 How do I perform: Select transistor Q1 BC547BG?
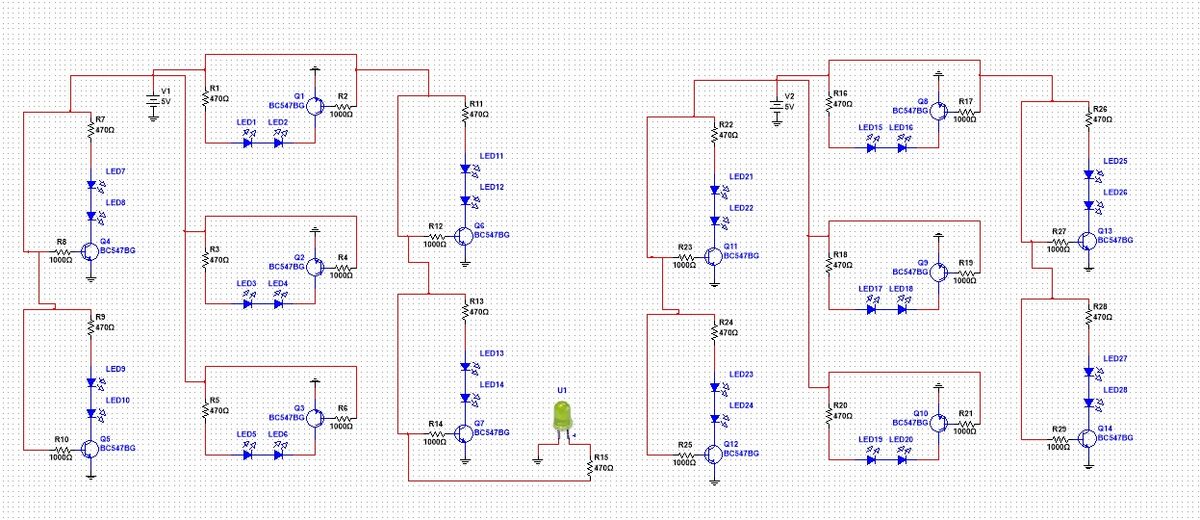click(x=313, y=105)
